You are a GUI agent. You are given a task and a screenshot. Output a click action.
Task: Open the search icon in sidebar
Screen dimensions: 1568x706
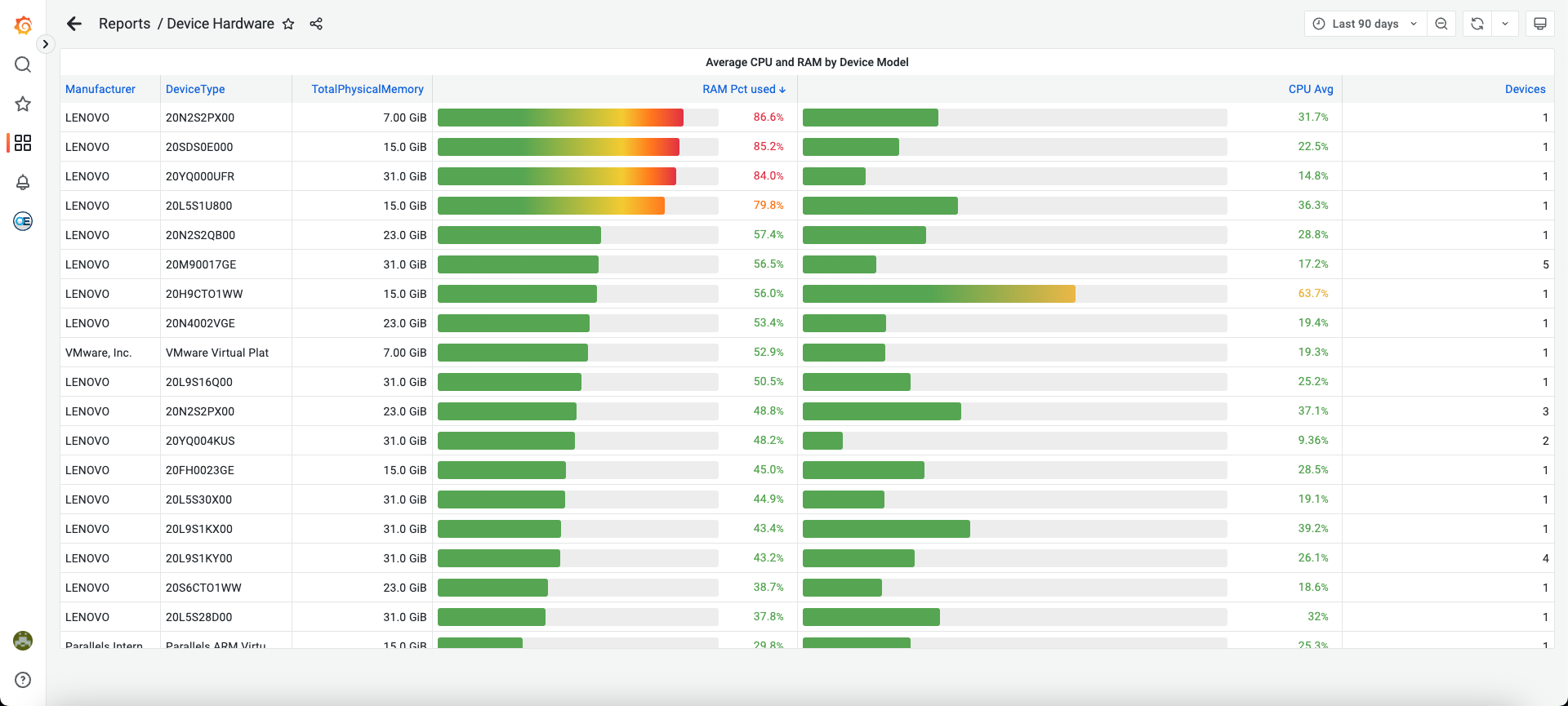pyautogui.click(x=23, y=64)
